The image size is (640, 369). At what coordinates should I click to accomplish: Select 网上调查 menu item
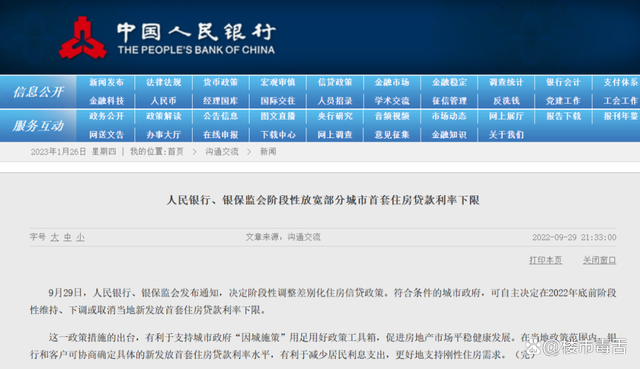point(335,135)
